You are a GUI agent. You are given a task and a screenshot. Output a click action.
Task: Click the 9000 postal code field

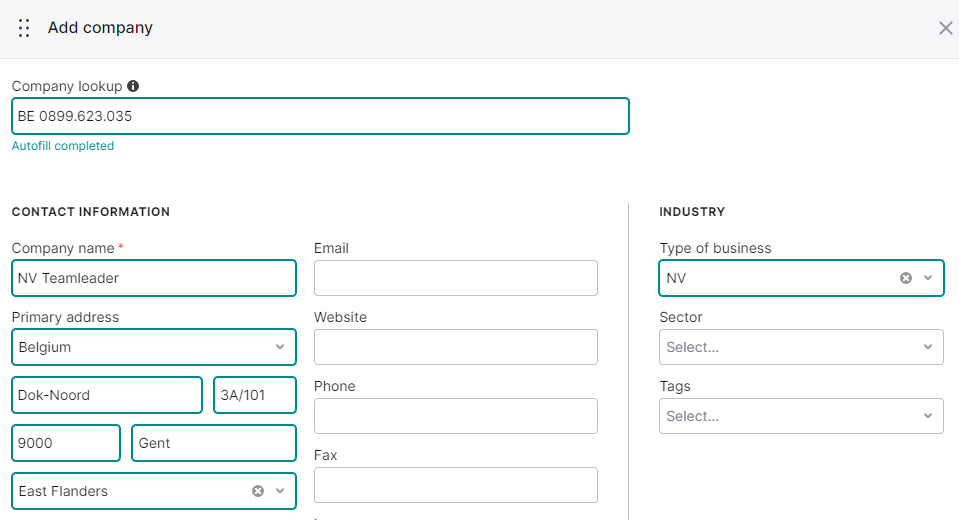point(66,444)
